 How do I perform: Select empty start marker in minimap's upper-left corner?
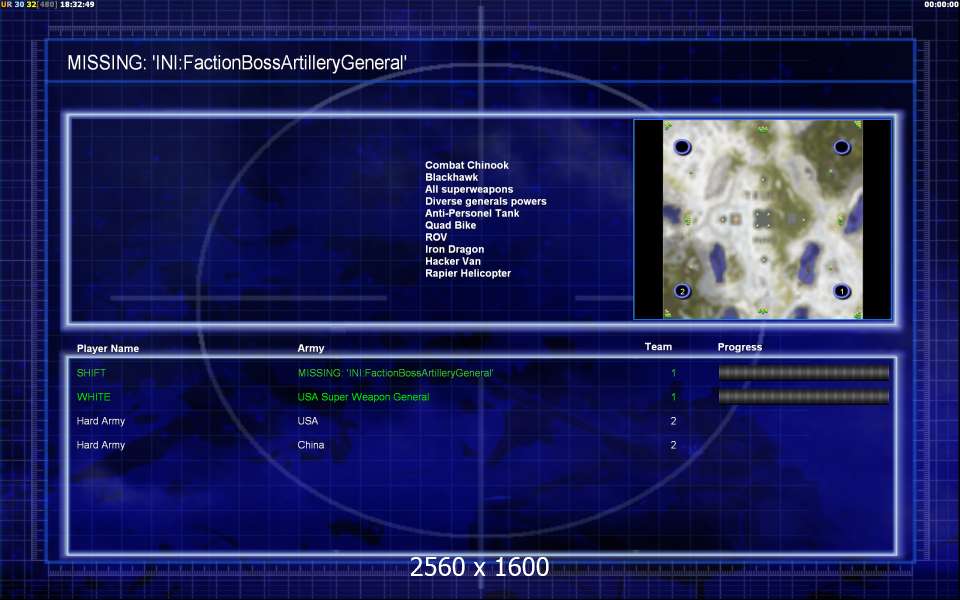click(682, 147)
